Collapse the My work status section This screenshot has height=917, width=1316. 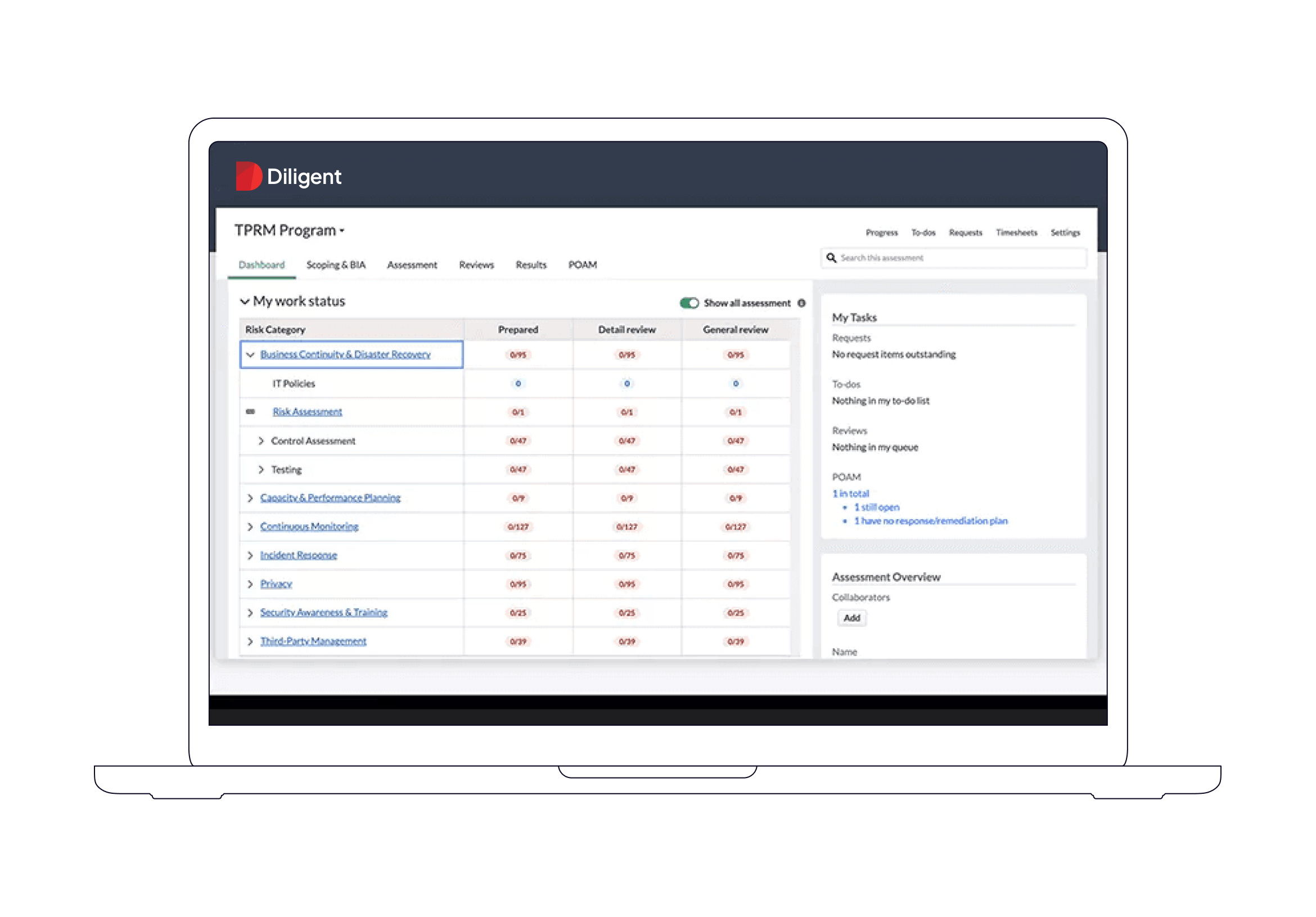245,302
